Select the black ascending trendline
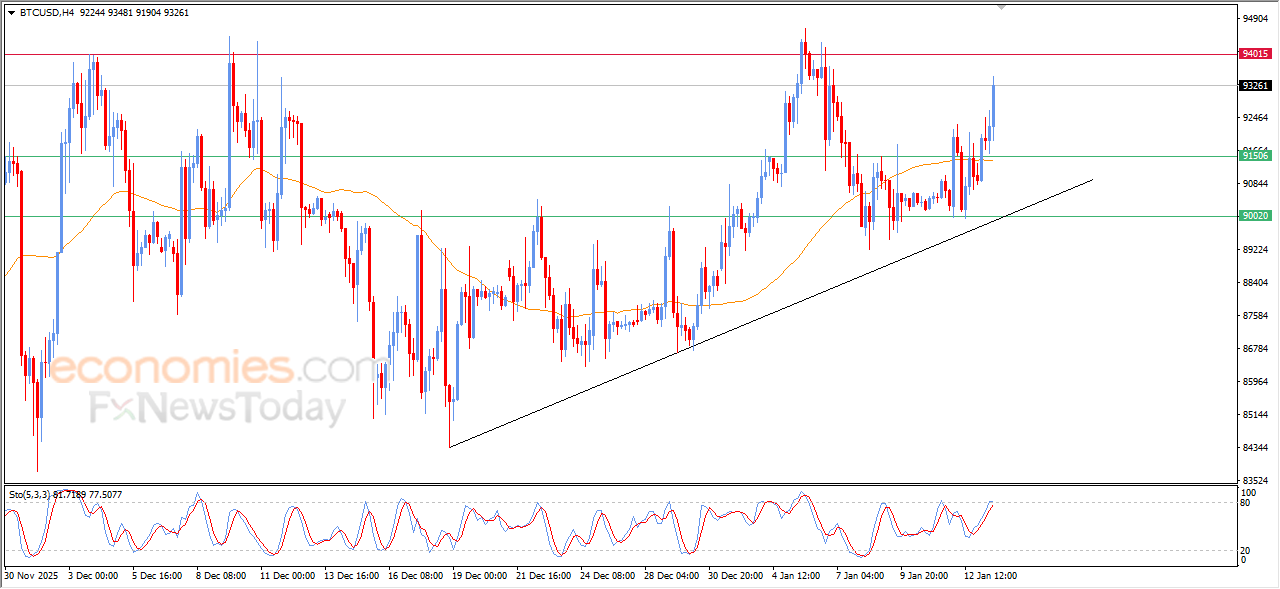Screen dimensions: 1280x589 [770, 313]
